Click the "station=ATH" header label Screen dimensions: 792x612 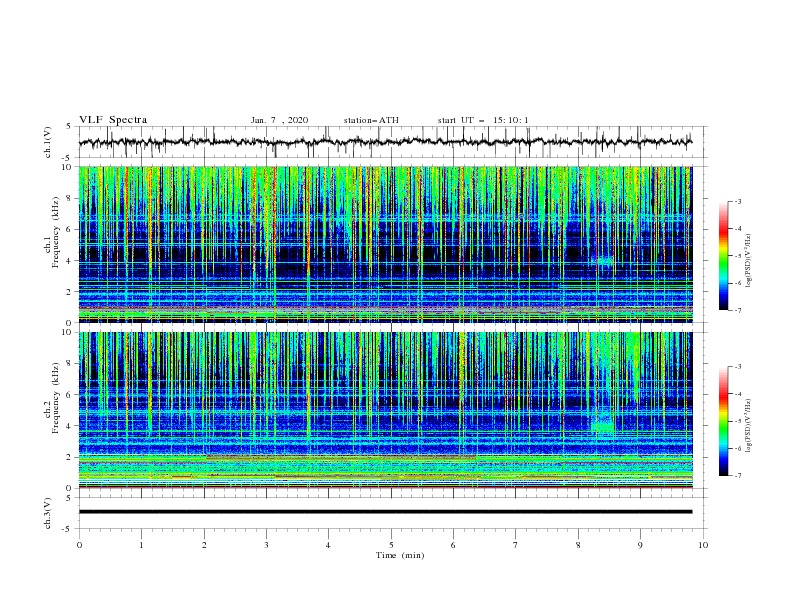point(371,120)
